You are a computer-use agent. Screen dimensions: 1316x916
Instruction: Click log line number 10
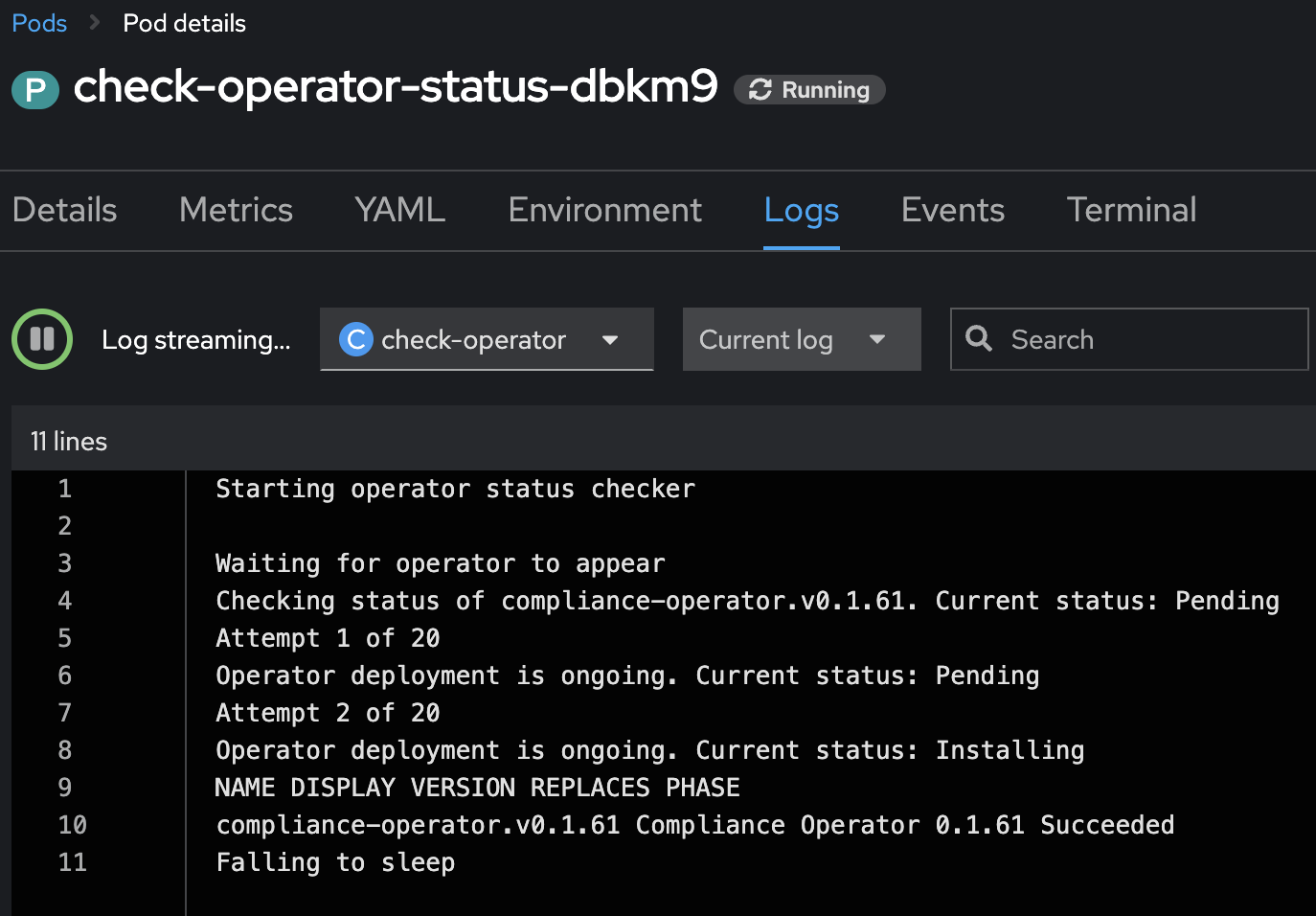[x=72, y=825]
